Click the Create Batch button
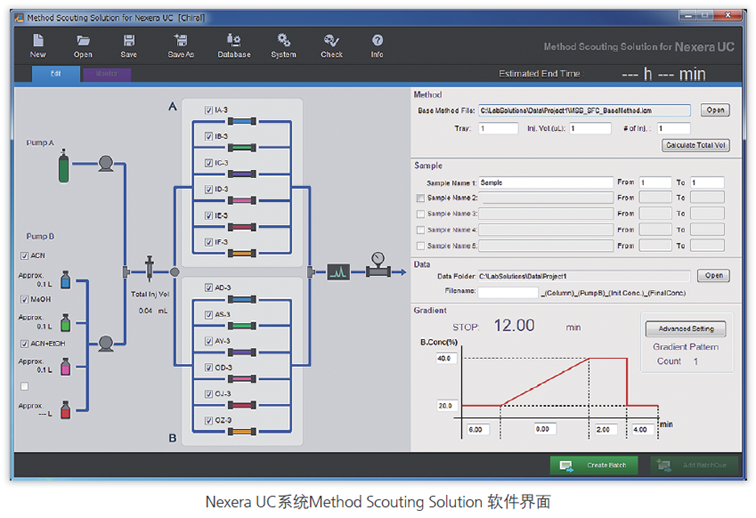This screenshot has width=756, height=518. click(x=594, y=465)
